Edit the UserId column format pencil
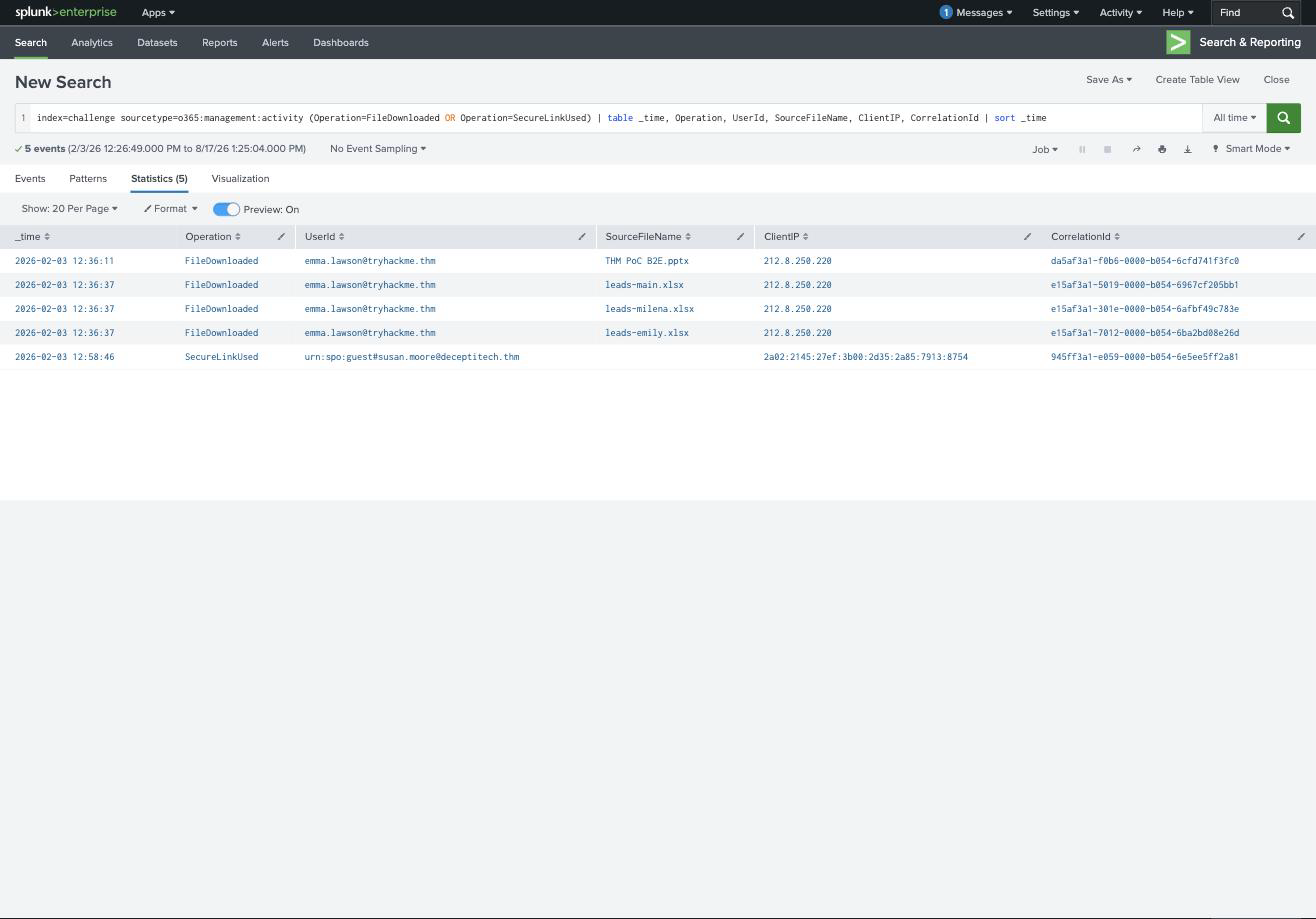1316x919 pixels. tap(582, 237)
